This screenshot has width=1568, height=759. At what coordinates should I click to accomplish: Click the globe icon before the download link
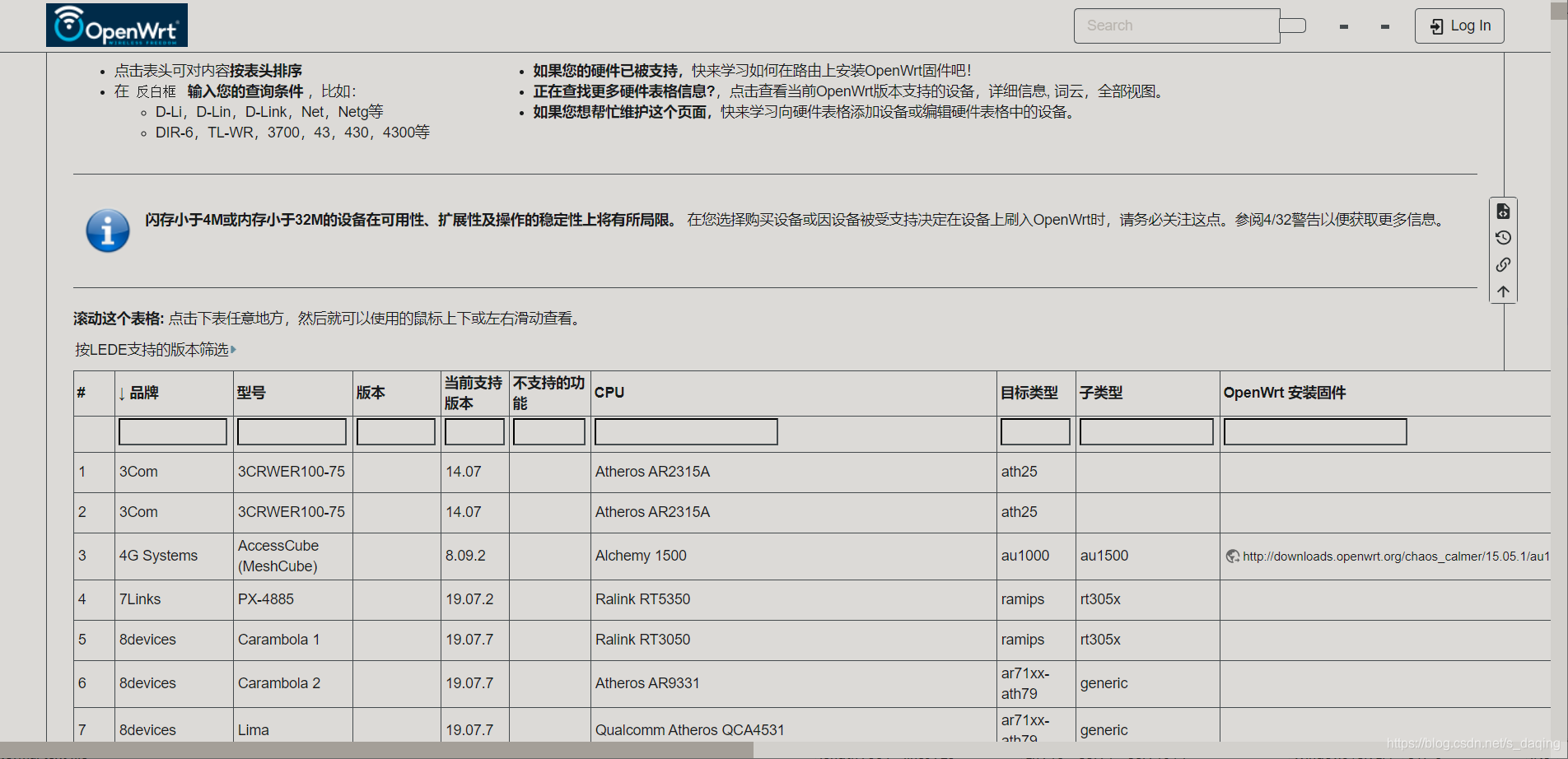1233,556
